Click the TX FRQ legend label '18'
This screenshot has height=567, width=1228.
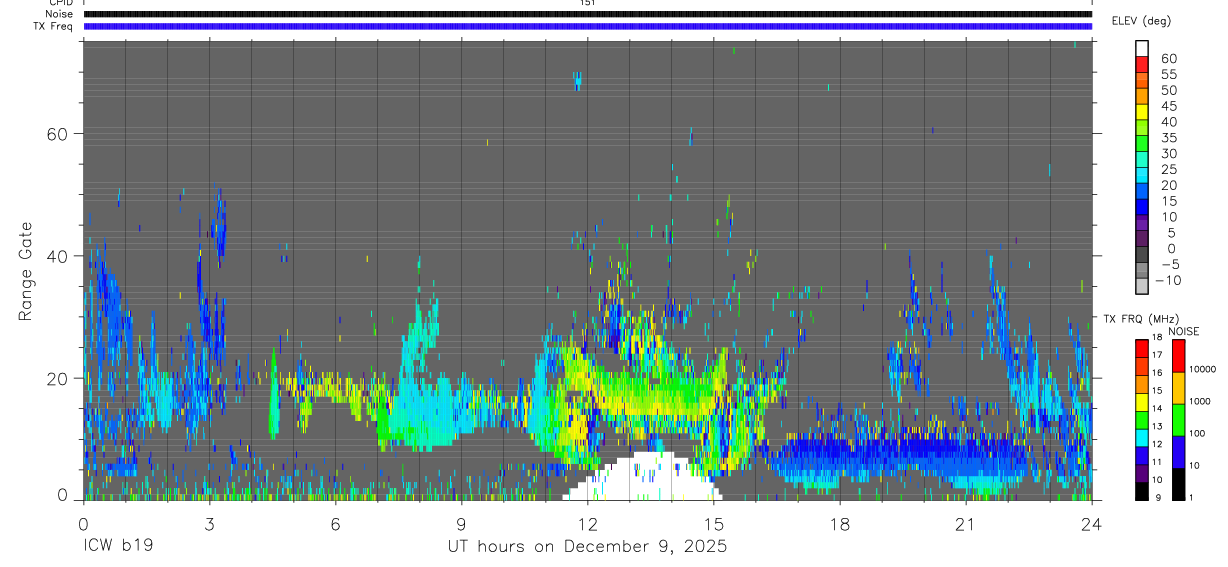click(x=1159, y=338)
